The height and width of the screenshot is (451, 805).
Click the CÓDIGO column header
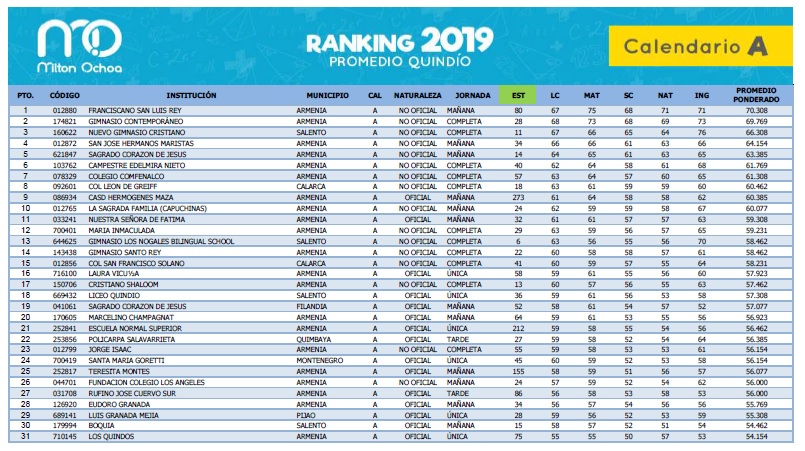click(65, 94)
